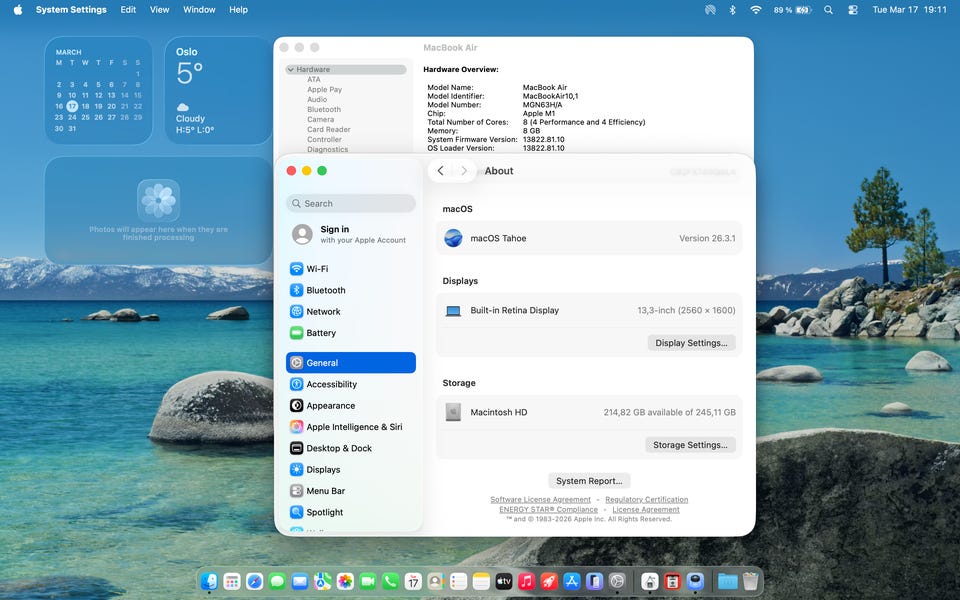
Task: Collapse the Hardware tree in System Information
Action: [x=291, y=70]
